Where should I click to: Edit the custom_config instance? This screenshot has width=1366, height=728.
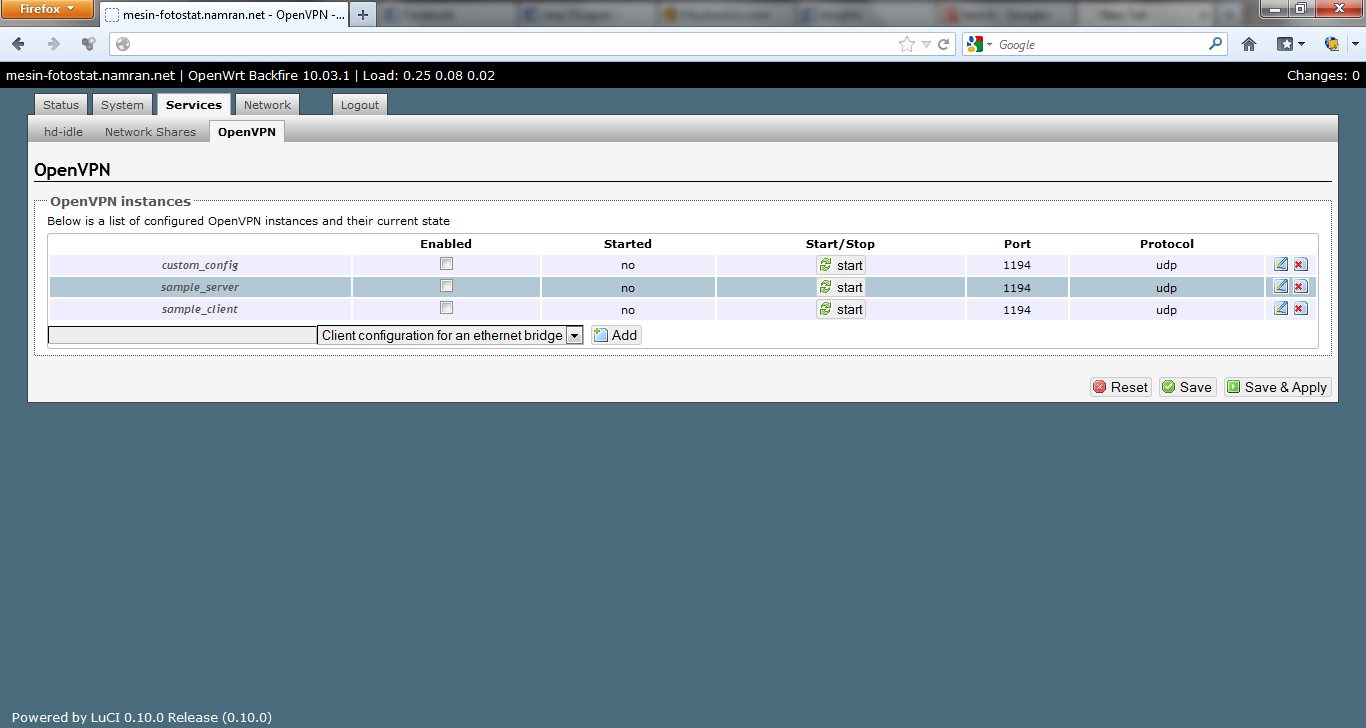1281,265
